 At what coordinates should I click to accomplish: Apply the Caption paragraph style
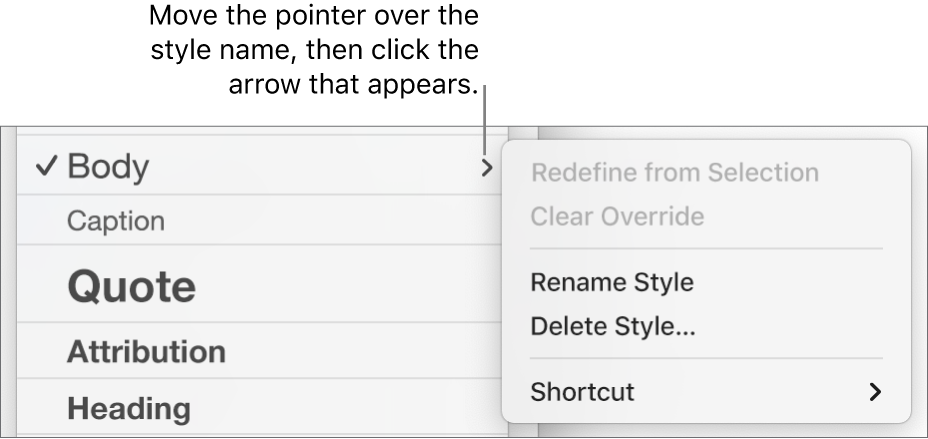click(115, 221)
